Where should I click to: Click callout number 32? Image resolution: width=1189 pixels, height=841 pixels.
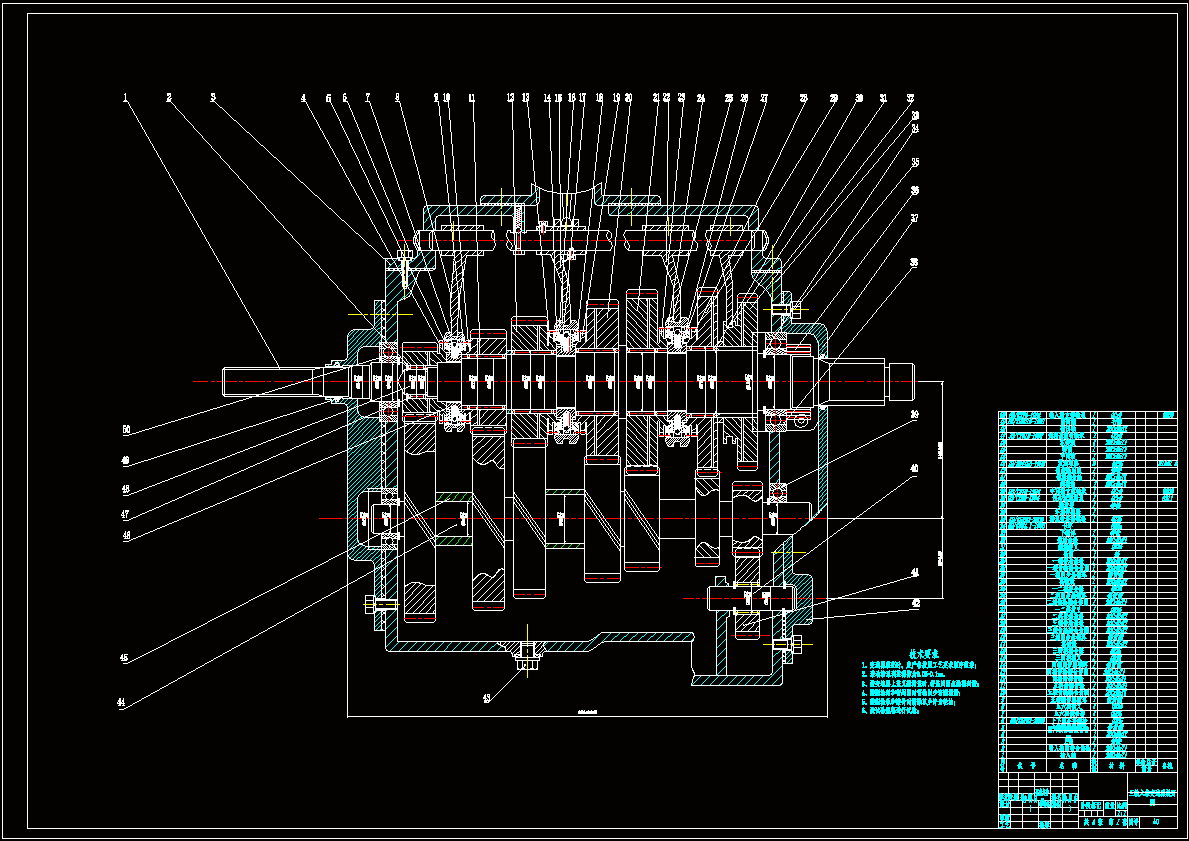click(910, 98)
